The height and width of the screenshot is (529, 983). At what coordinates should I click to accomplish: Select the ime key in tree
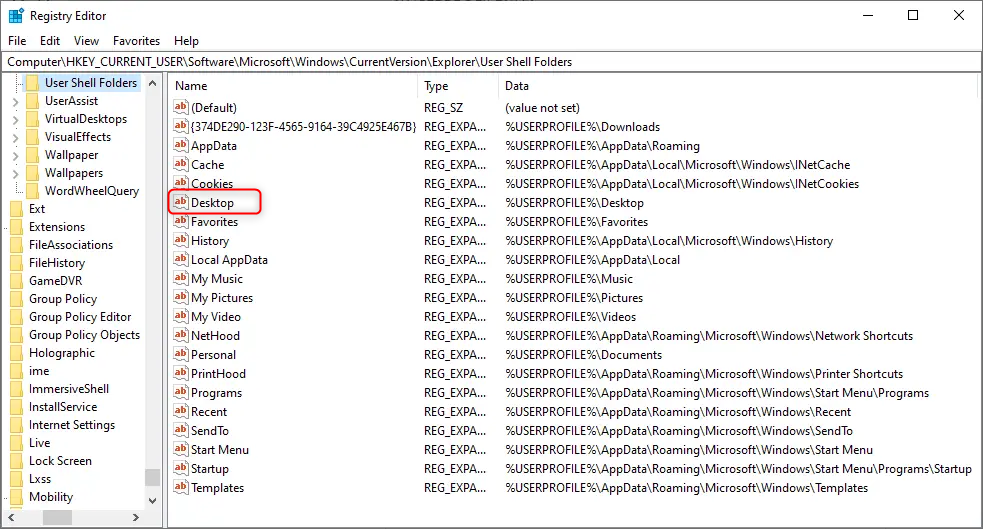click(39, 371)
